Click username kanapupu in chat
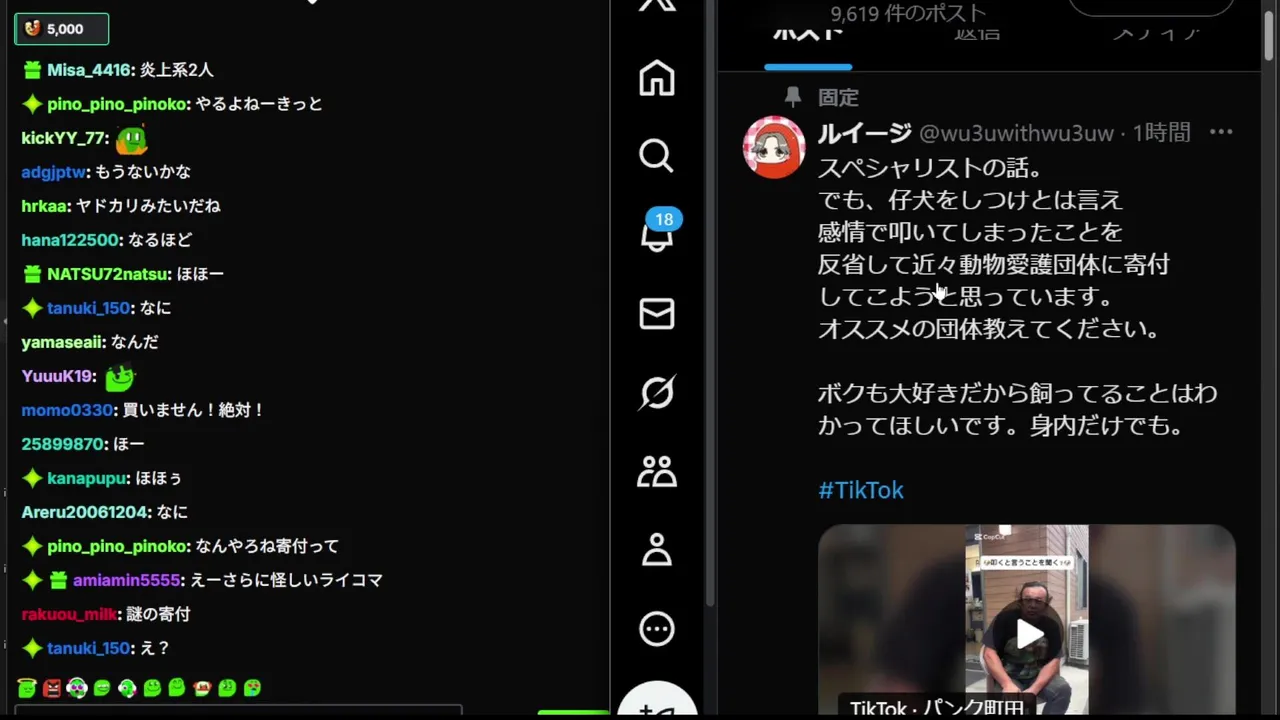This screenshot has height=720, width=1280. (x=86, y=478)
